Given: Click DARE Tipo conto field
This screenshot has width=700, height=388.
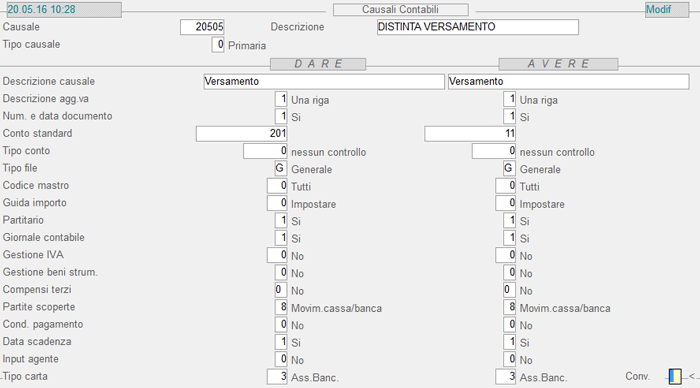Looking at the screenshot, I should 265,151.
